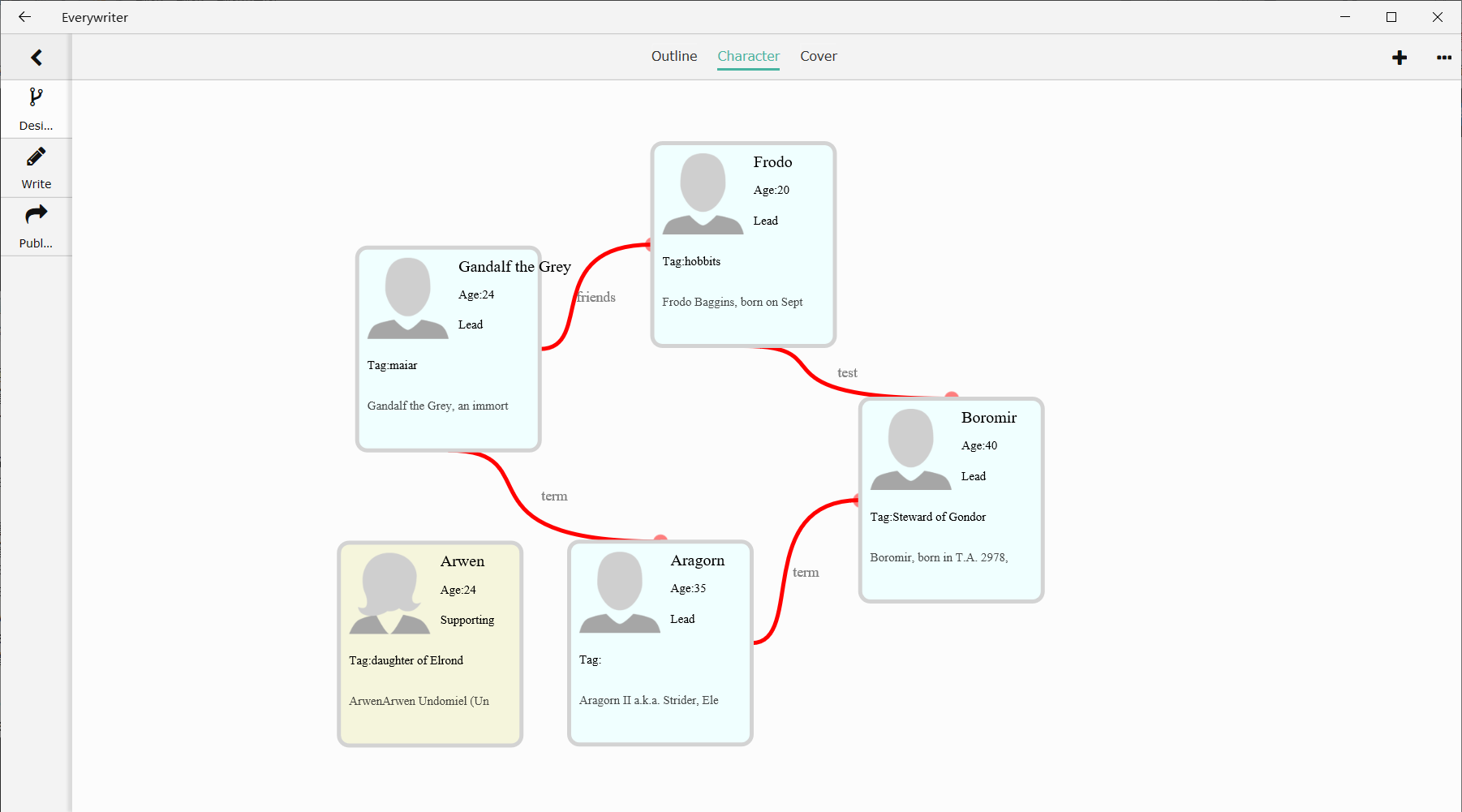The width and height of the screenshot is (1462, 812).
Task: Select Gandalf the Grey's avatar picture
Action: click(407, 299)
